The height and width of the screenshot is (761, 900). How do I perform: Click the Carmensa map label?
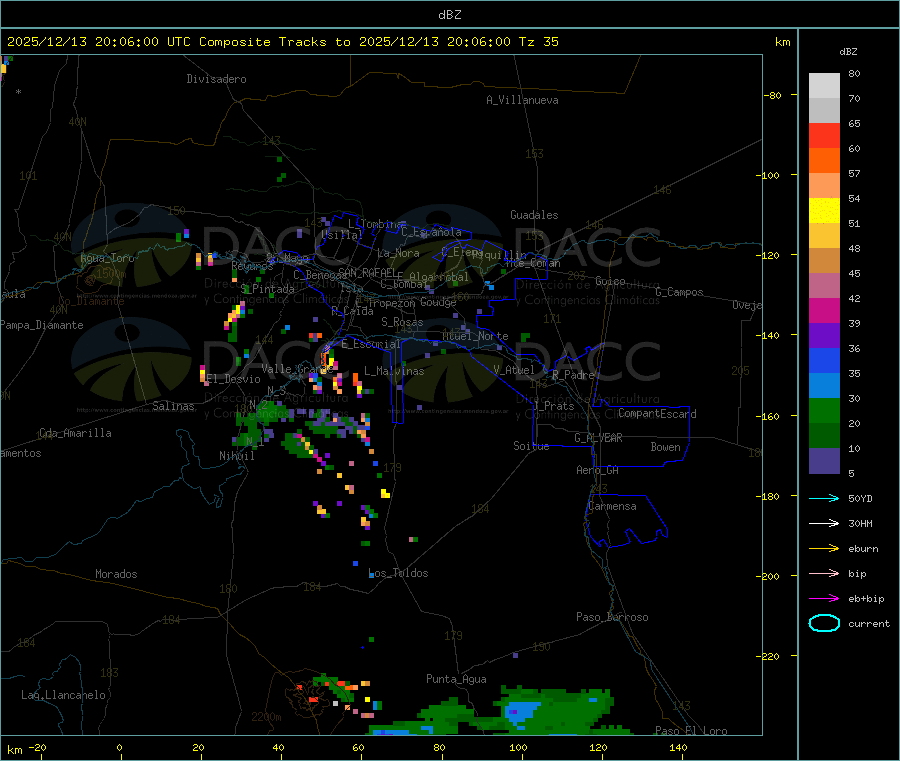612,506
